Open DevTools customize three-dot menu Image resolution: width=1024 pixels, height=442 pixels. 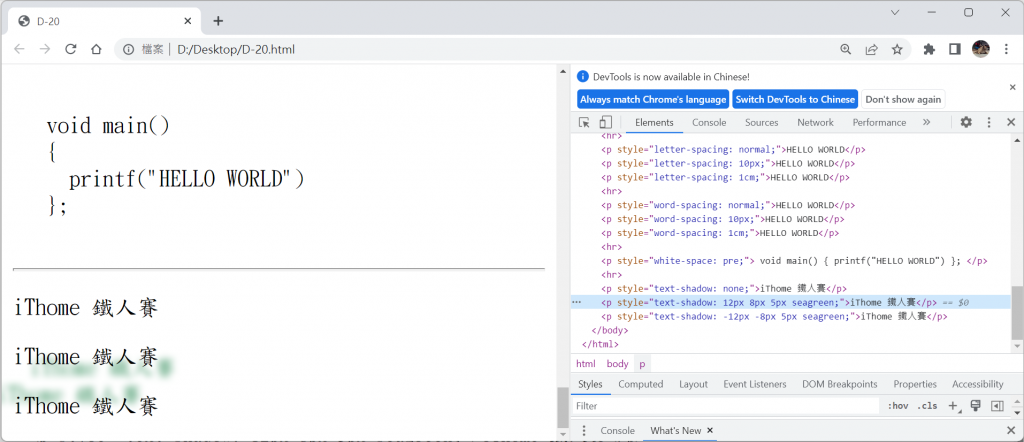(x=989, y=122)
